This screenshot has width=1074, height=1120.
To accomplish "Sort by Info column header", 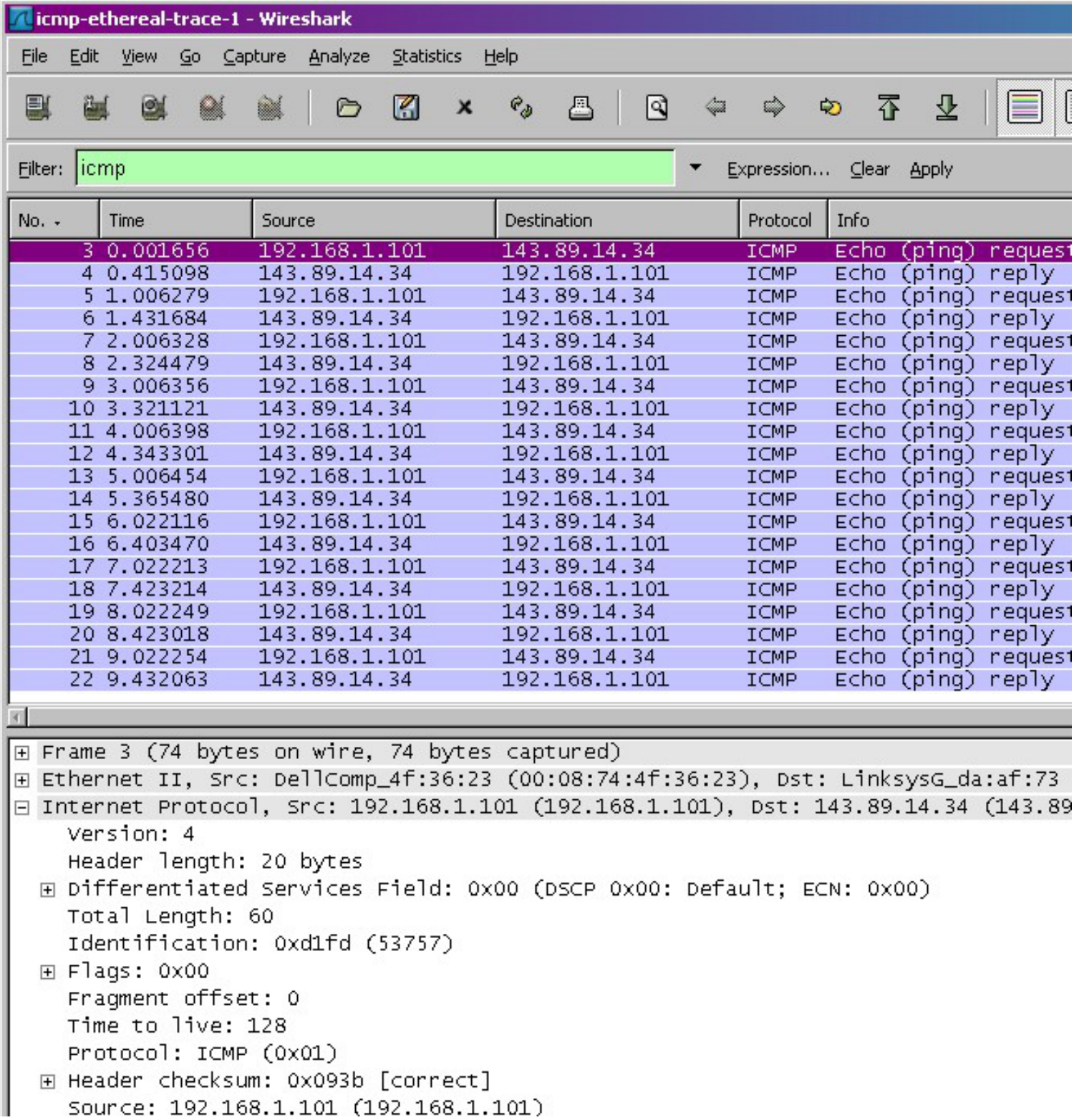I will coord(950,221).
